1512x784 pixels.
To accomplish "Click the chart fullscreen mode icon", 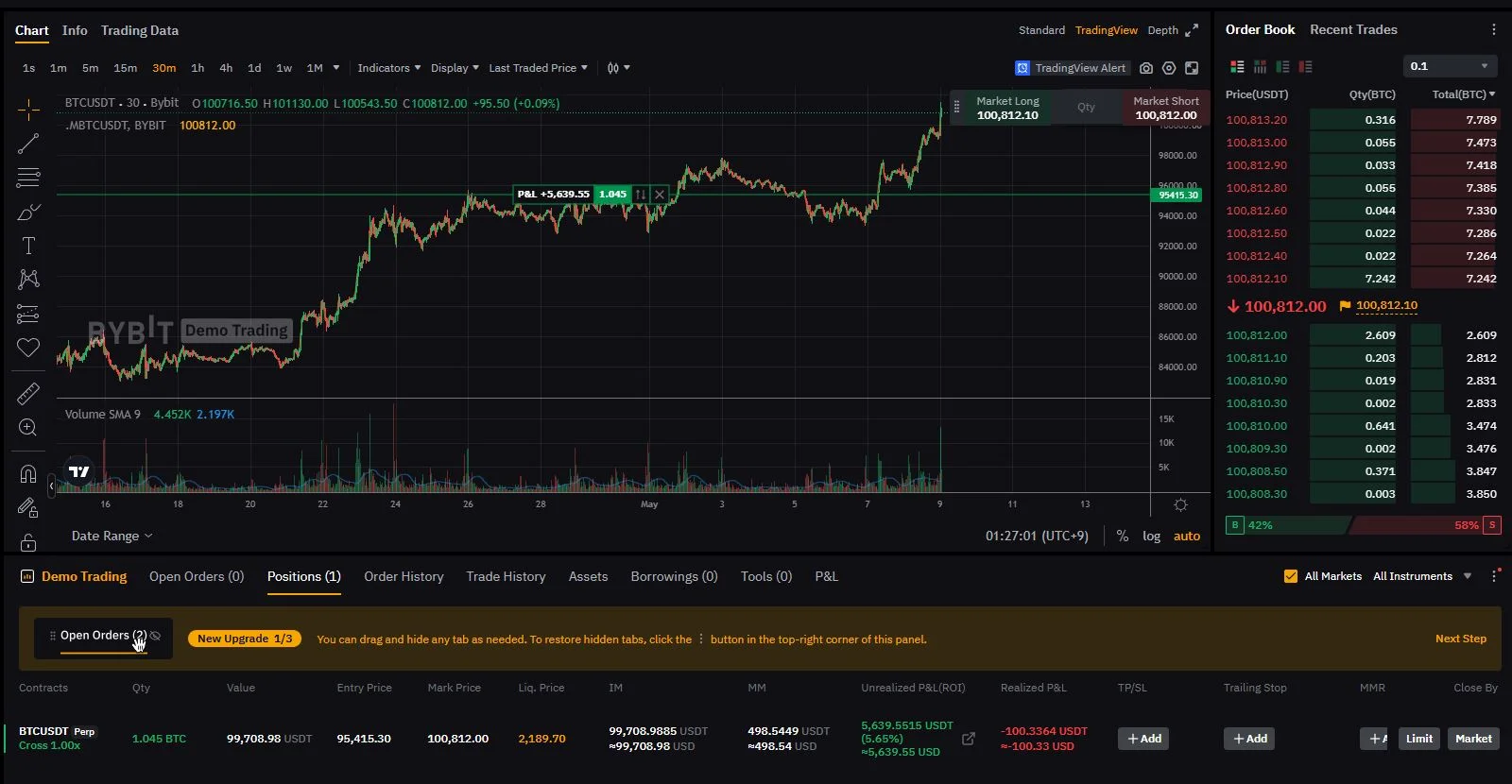I will (x=1192, y=68).
